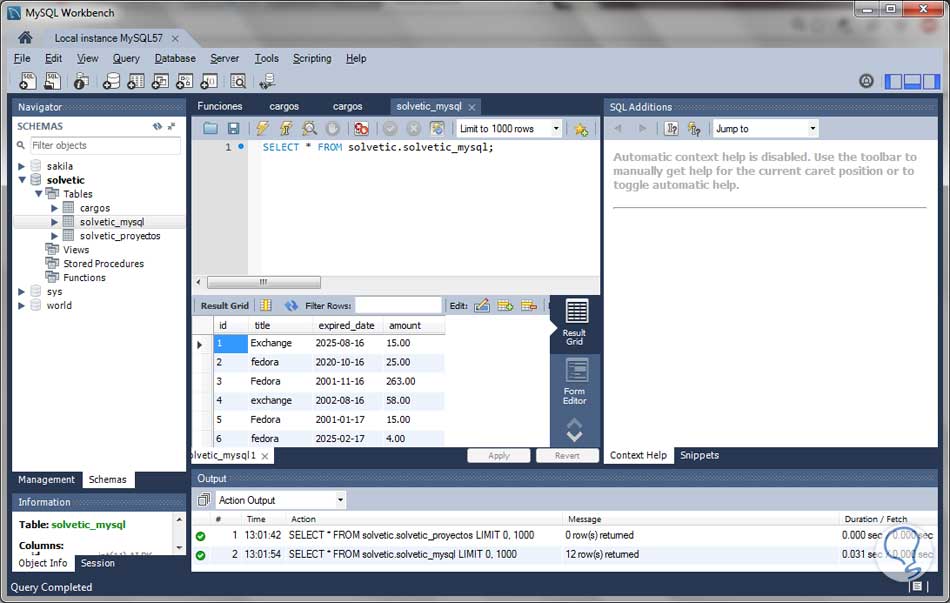
Task: Create new schema icon
Action: [111, 81]
